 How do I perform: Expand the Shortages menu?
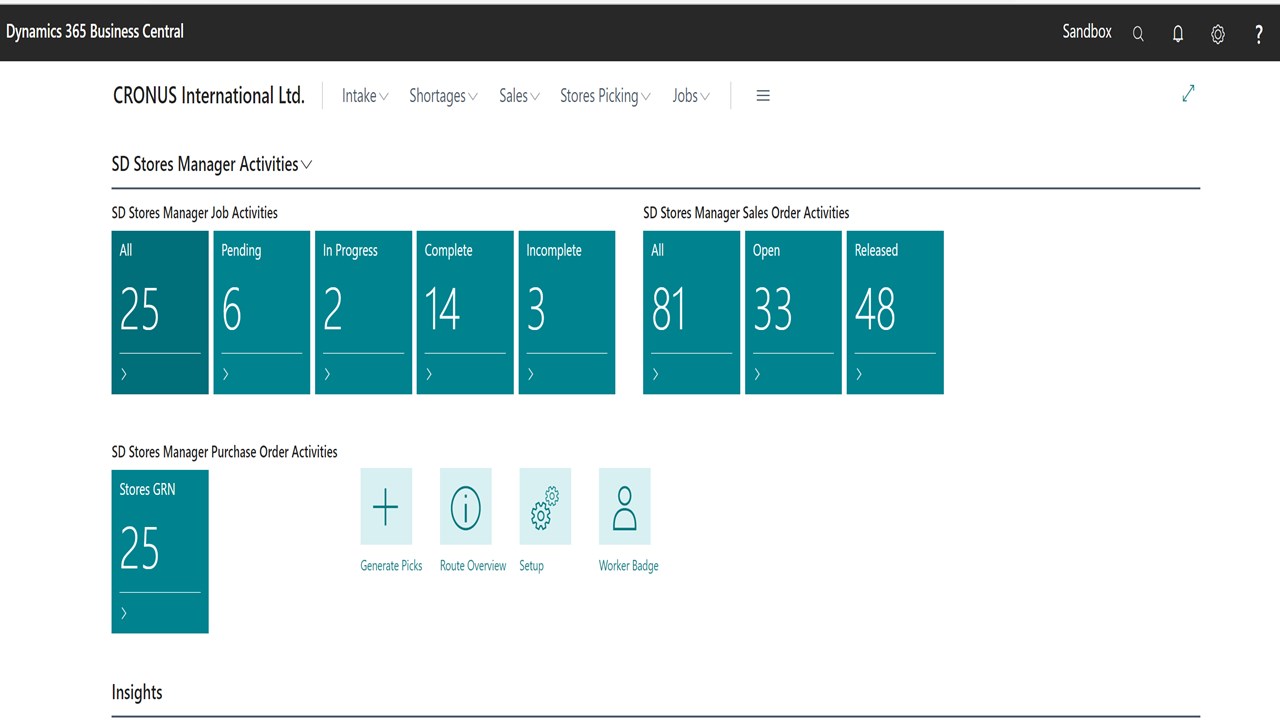point(443,96)
